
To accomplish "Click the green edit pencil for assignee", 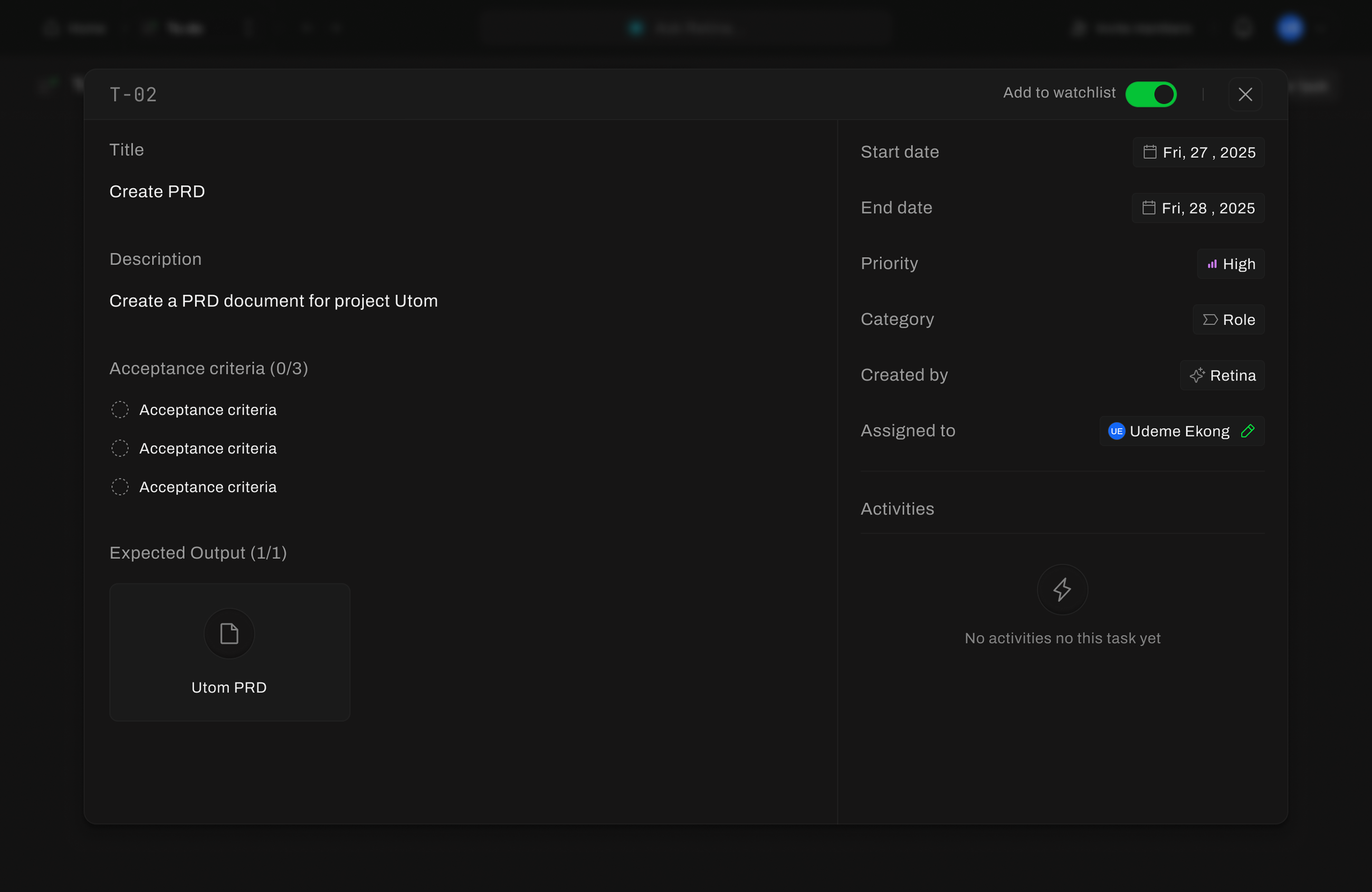I will pos(1247,431).
